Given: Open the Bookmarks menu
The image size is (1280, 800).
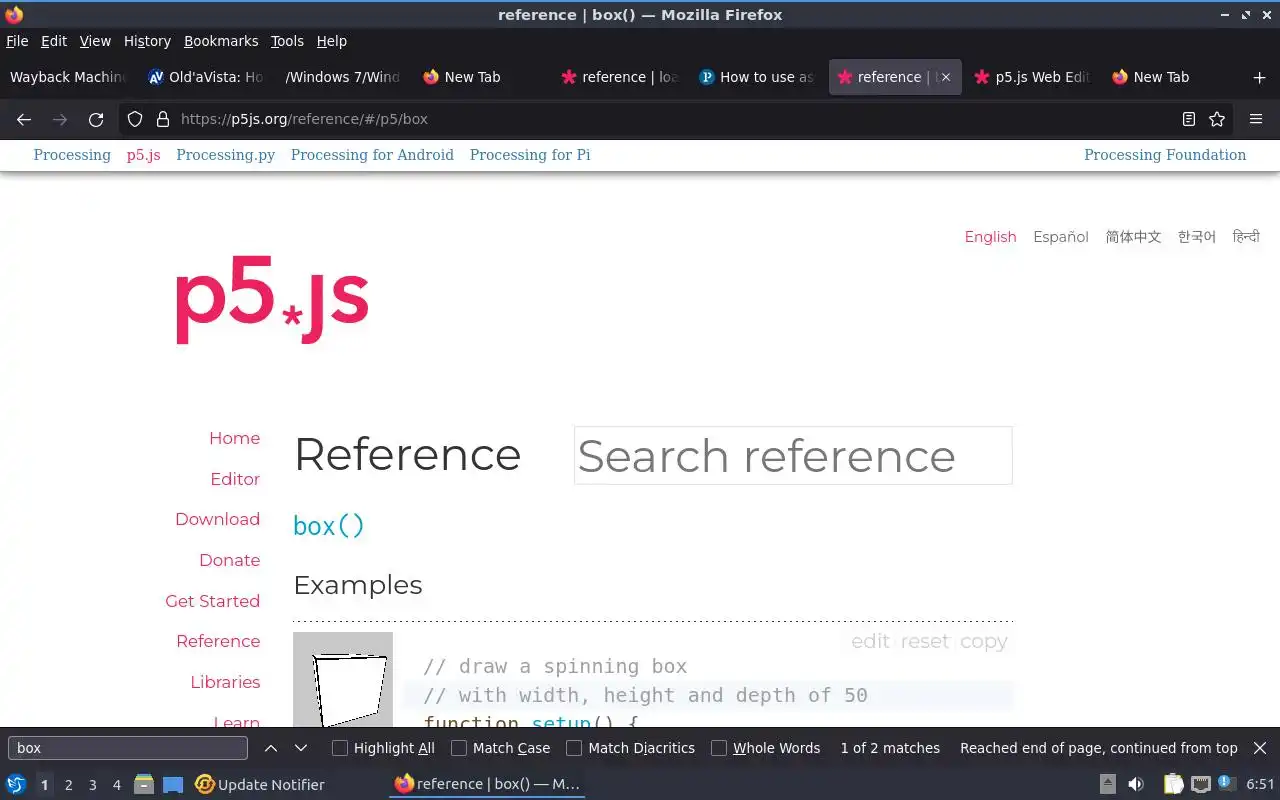Looking at the screenshot, I should (x=221, y=41).
